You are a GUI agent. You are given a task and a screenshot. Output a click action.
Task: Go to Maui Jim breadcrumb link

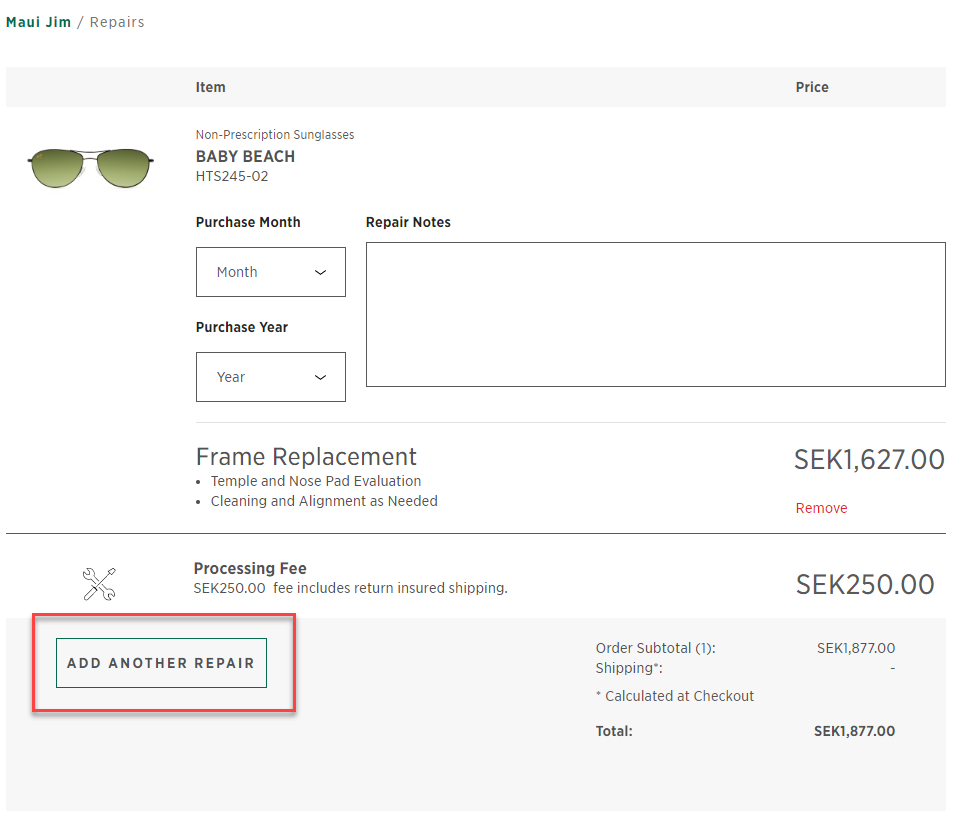point(38,22)
